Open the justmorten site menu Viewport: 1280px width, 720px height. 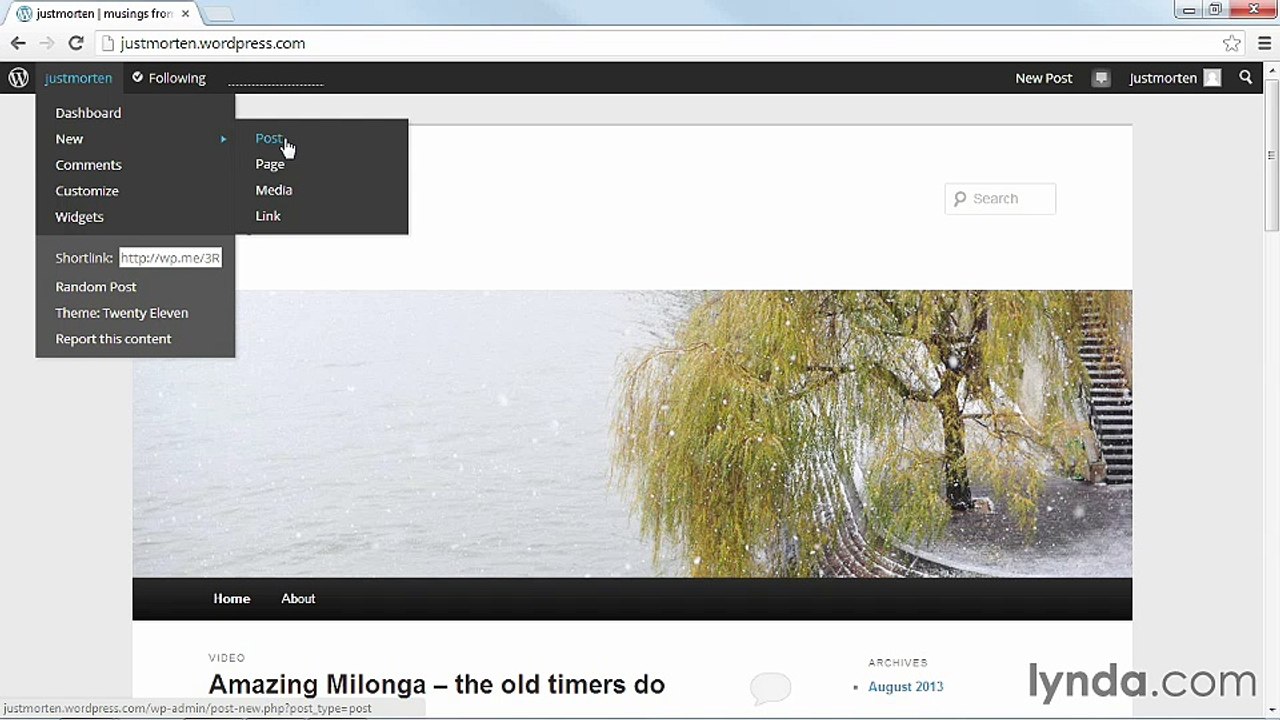[78, 78]
